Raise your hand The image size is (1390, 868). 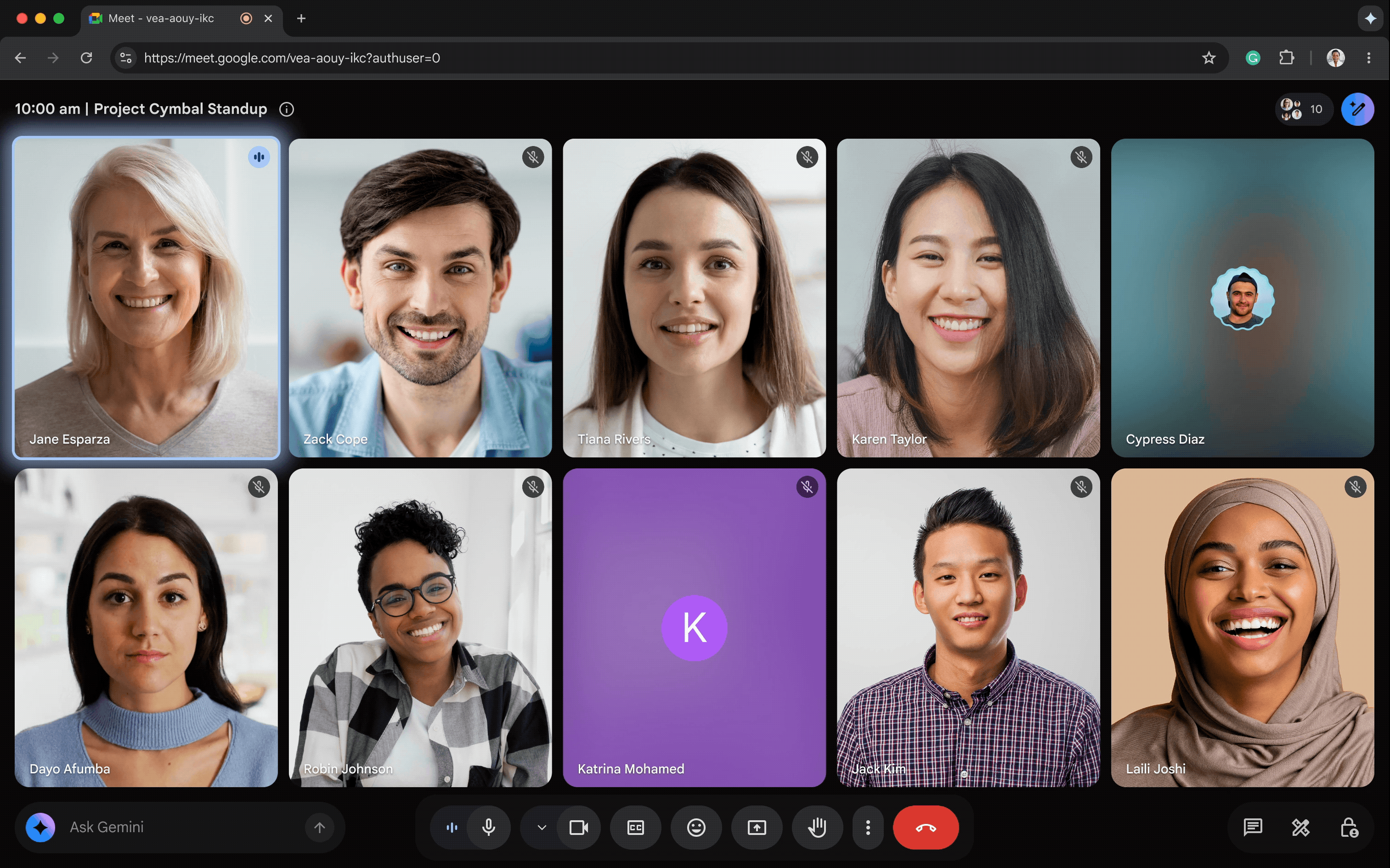818,827
